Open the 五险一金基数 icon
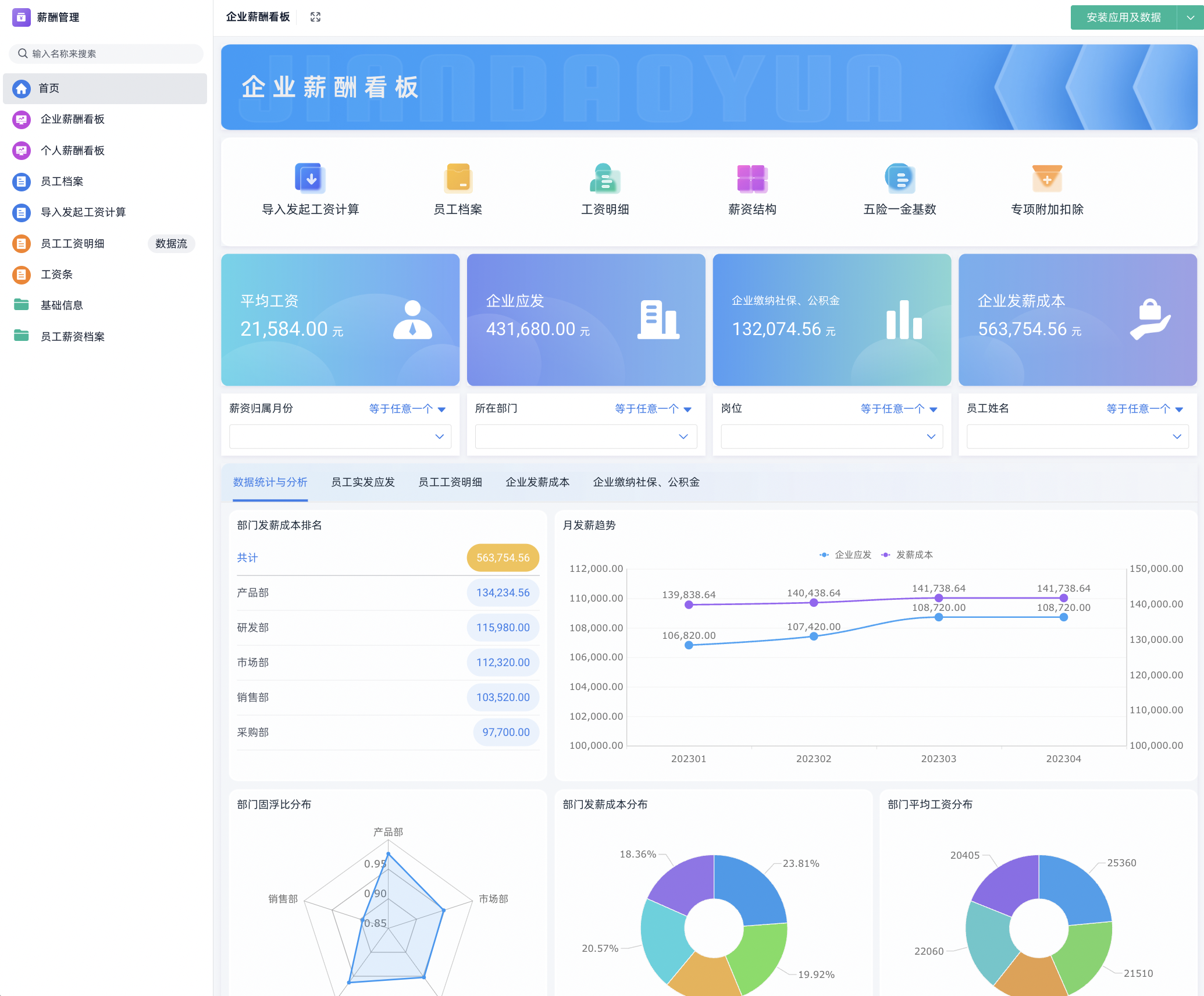 pos(900,178)
